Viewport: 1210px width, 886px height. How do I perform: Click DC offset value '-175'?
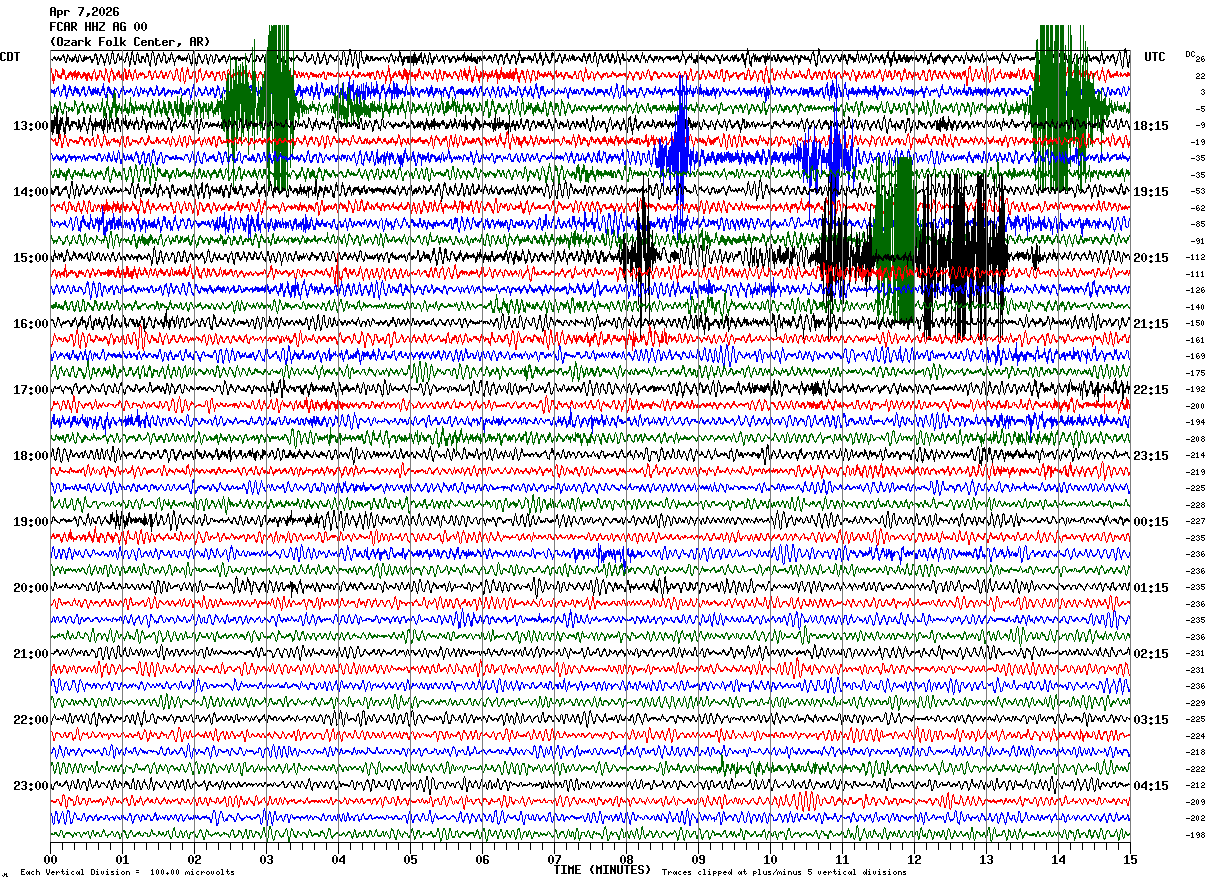1196,372
